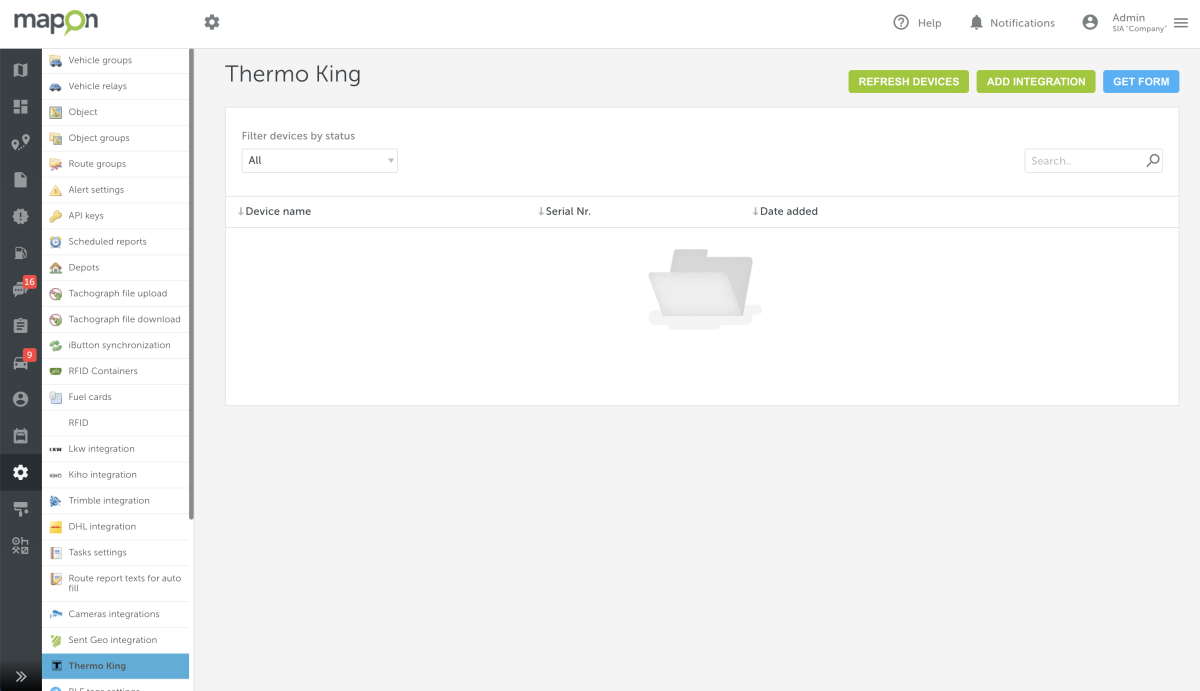This screenshot has height=691, width=1200.
Task: Sort table by Date added column
Action: (x=788, y=212)
